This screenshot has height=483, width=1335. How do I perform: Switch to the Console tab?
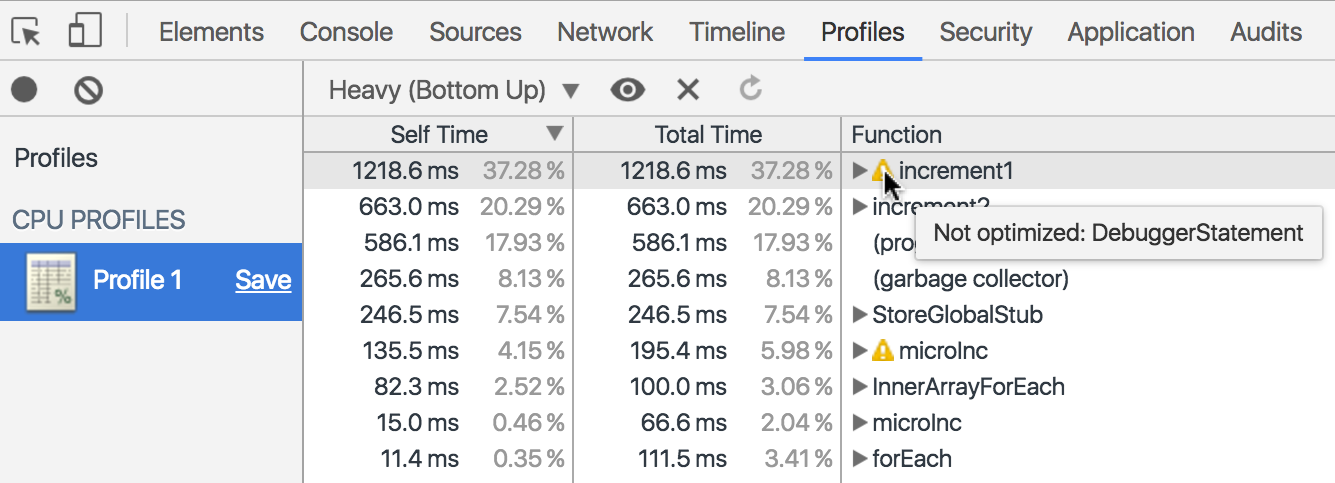click(345, 32)
